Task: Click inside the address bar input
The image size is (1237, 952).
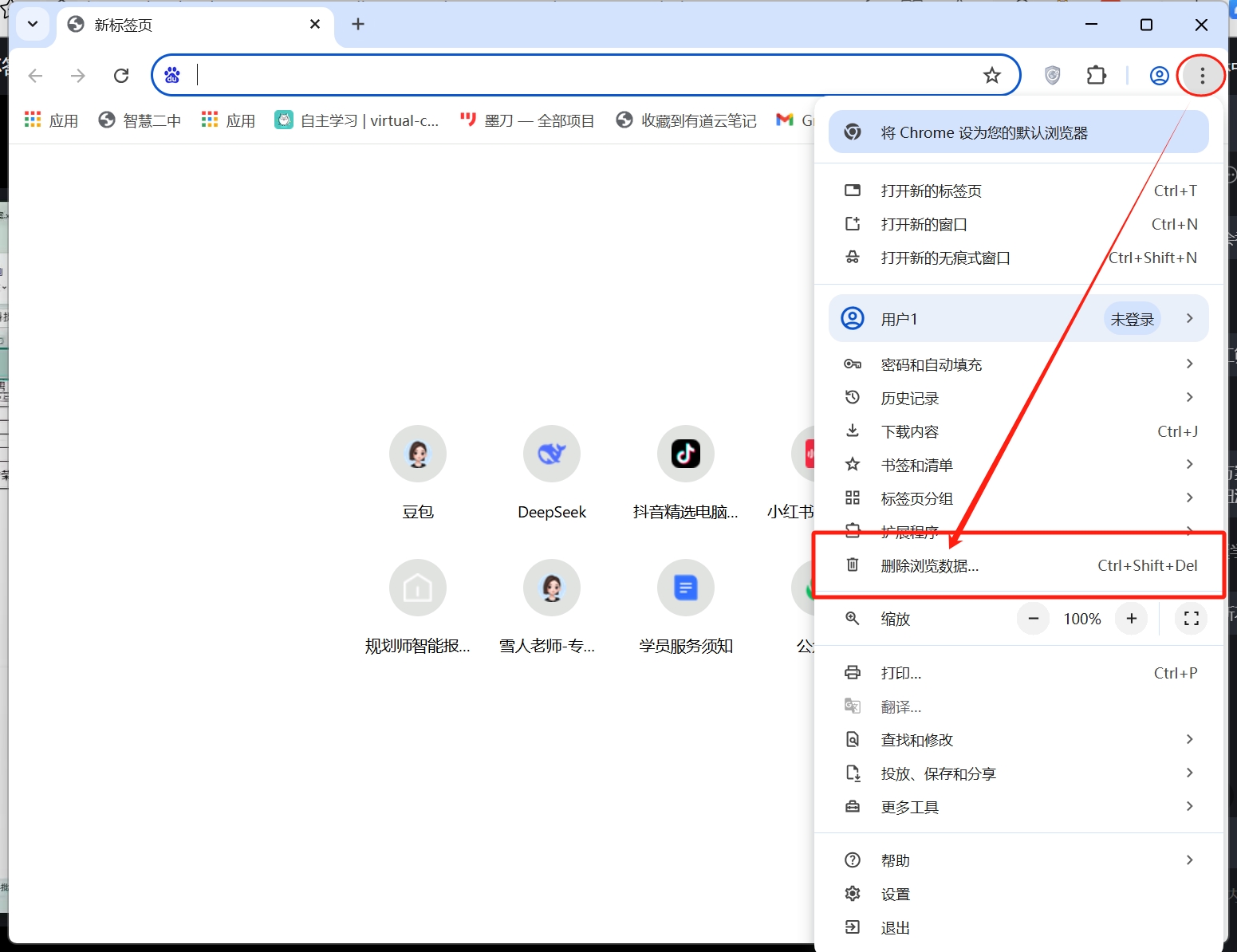Action: pos(558,75)
